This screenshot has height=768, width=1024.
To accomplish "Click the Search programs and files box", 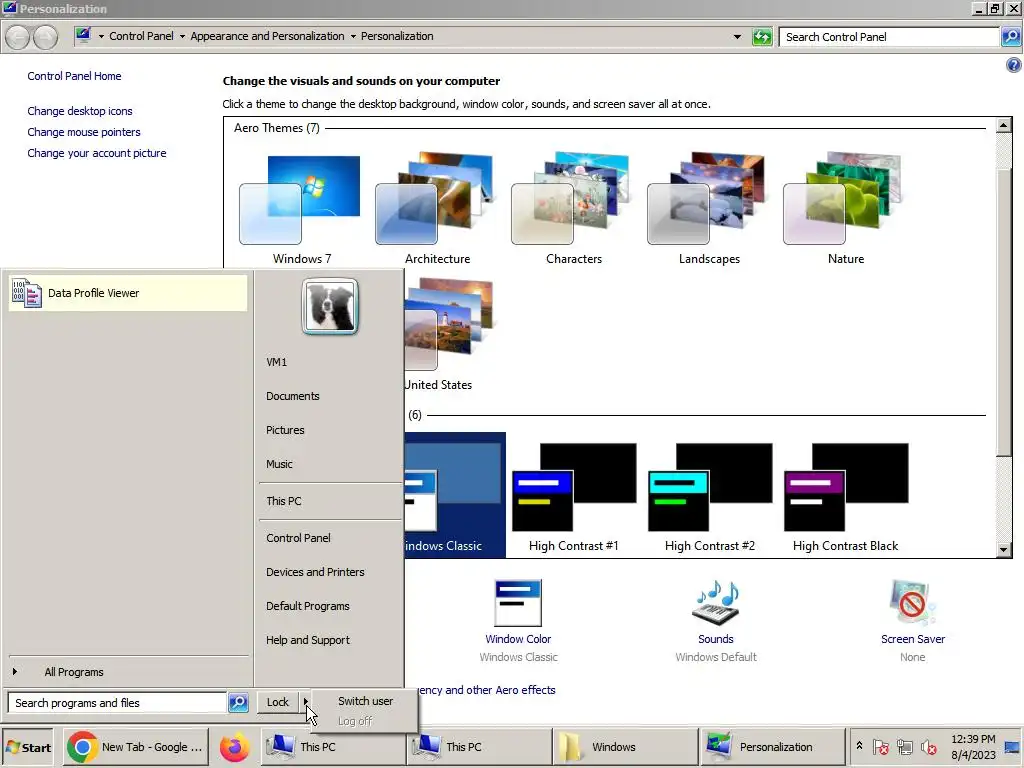I will (x=118, y=703).
